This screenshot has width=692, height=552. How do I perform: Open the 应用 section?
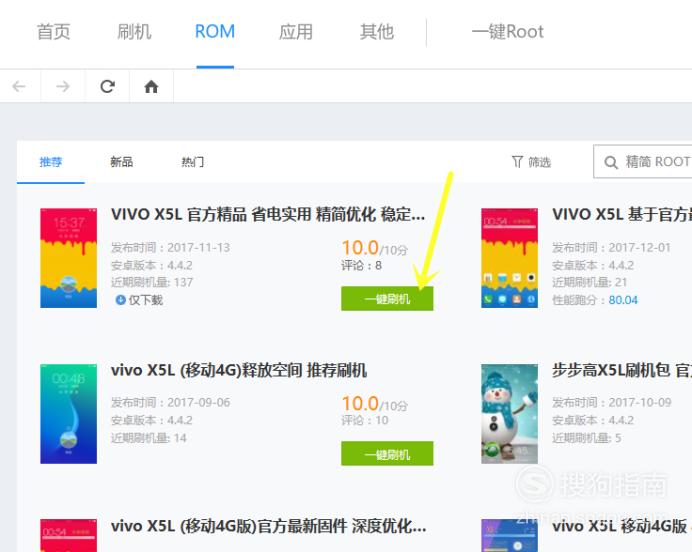(x=296, y=32)
